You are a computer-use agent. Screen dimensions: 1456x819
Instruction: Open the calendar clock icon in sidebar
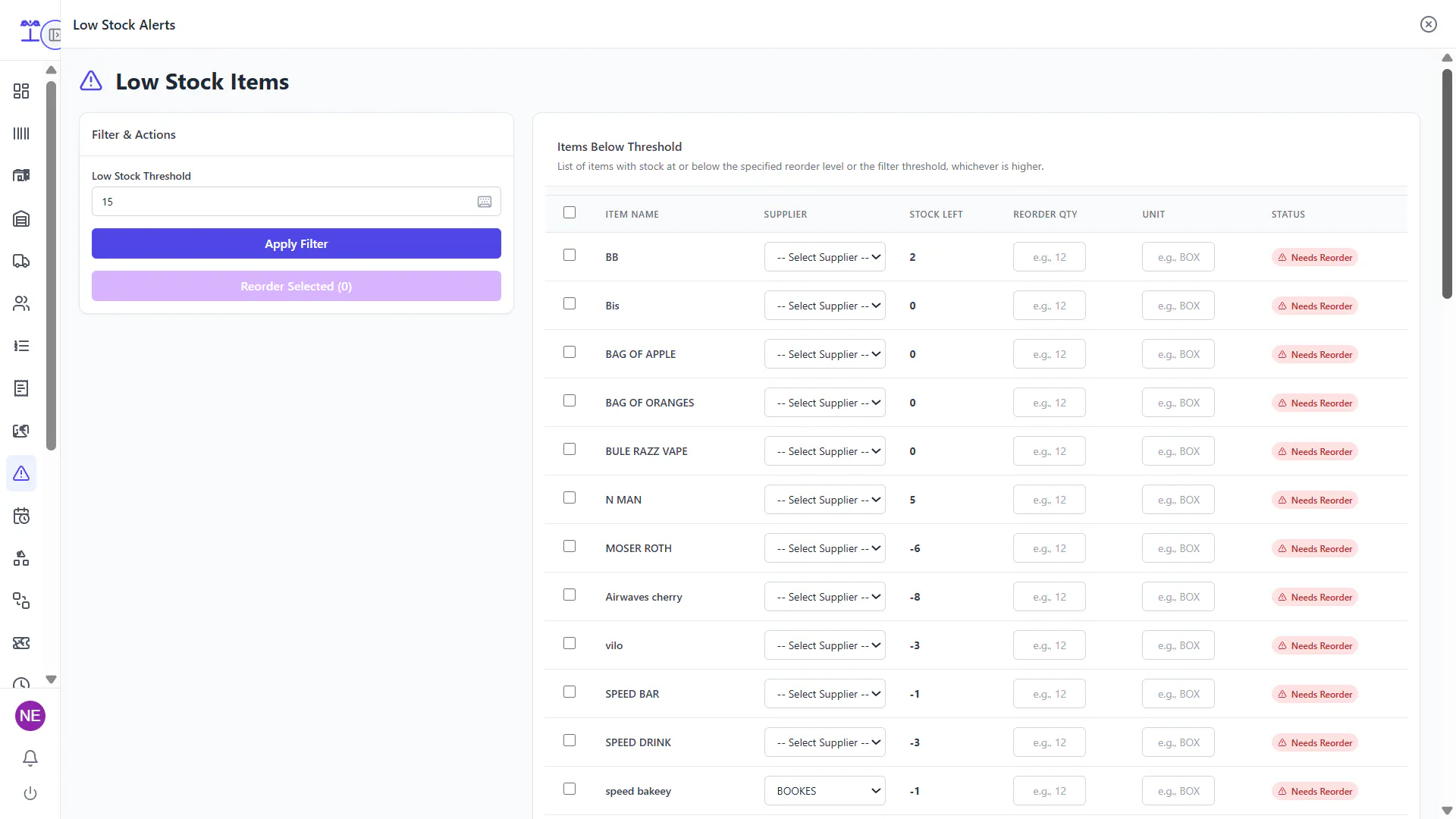coord(21,516)
